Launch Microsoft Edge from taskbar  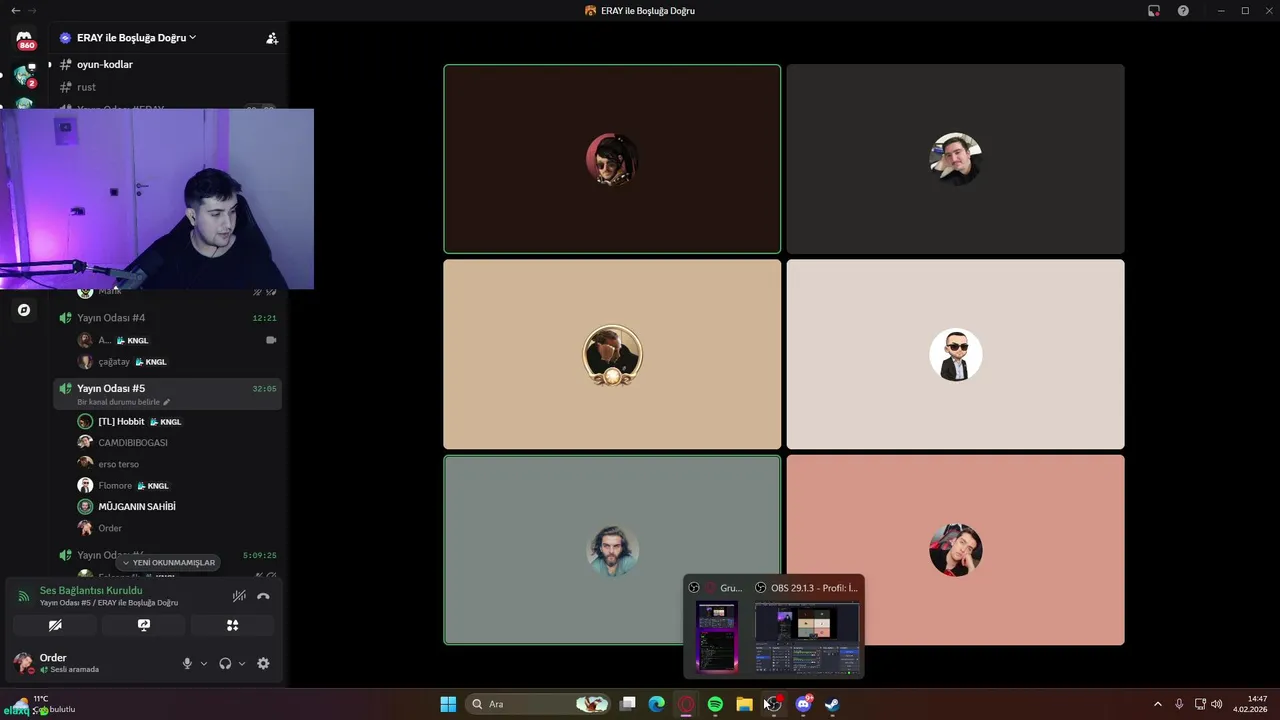pos(657,704)
